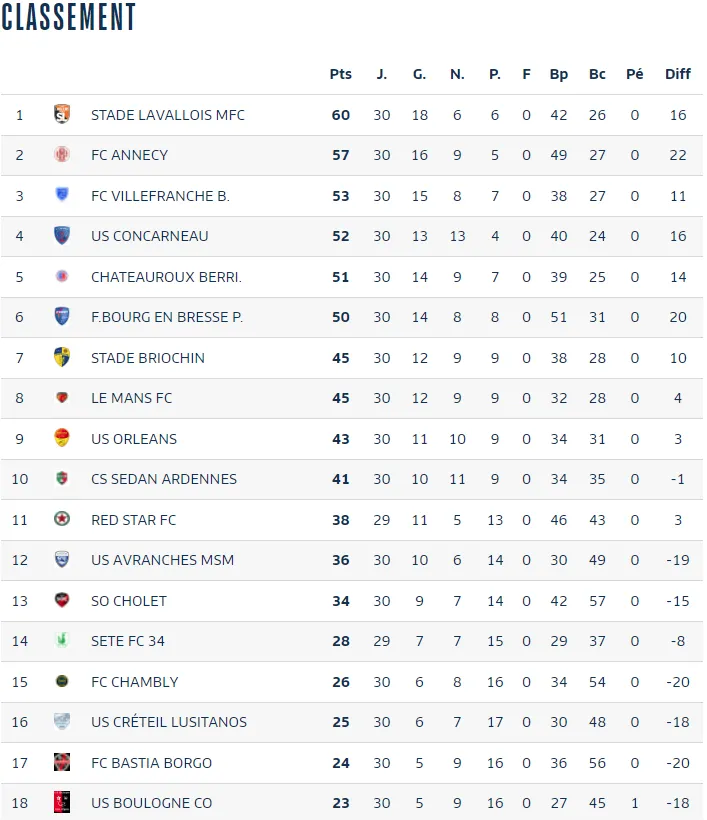Click the US Boulogne CO logo
This screenshot has width=707, height=820.
(61, 802)
